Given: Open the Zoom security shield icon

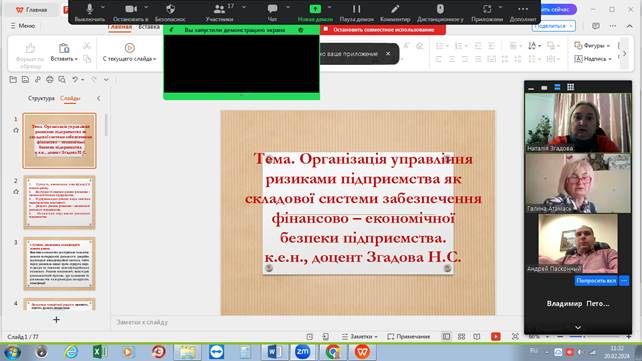Looking at the screenshot, I should point(170,12).
